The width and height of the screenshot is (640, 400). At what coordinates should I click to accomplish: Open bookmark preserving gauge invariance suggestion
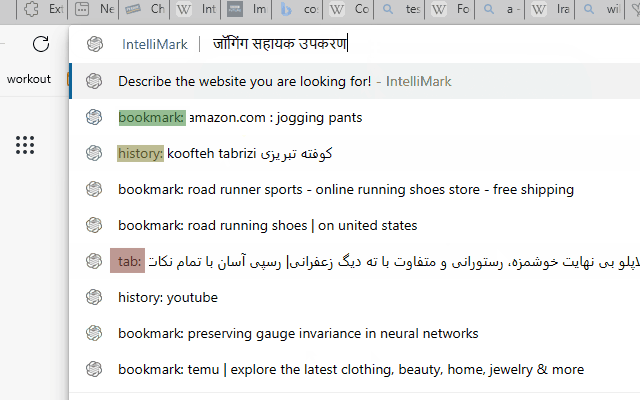[355, 333]
